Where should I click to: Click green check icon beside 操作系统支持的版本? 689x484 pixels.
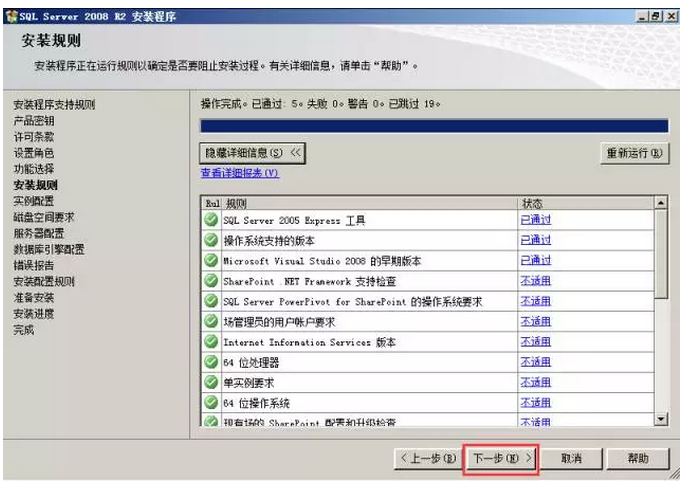click(x=211, y=240)
